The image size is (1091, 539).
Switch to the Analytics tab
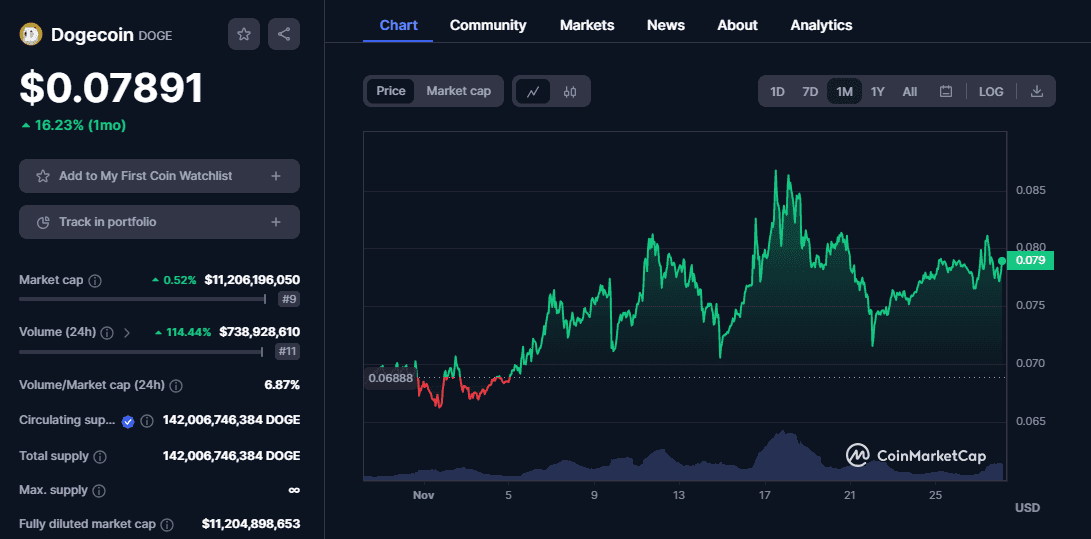click(821, 25)
